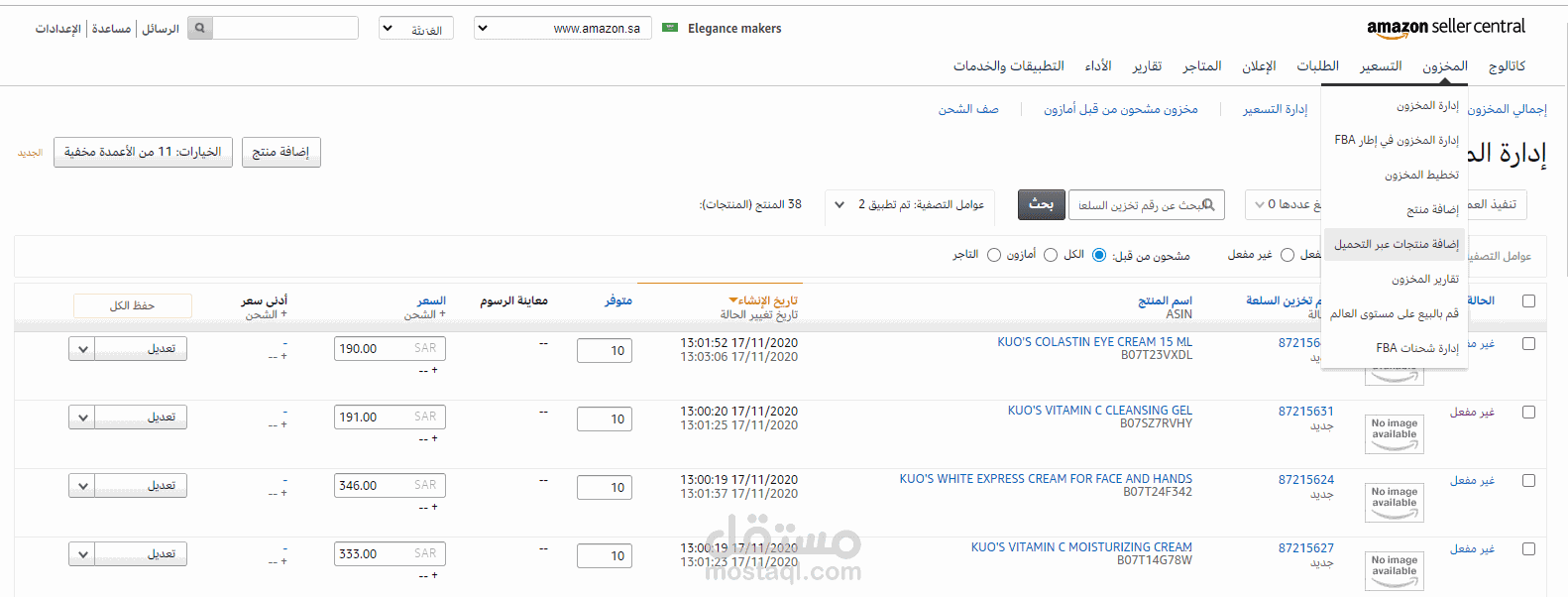
Task: Tick the checkbox for WHITE EXPRESS CREAM row
Action: pos(1528,480)
